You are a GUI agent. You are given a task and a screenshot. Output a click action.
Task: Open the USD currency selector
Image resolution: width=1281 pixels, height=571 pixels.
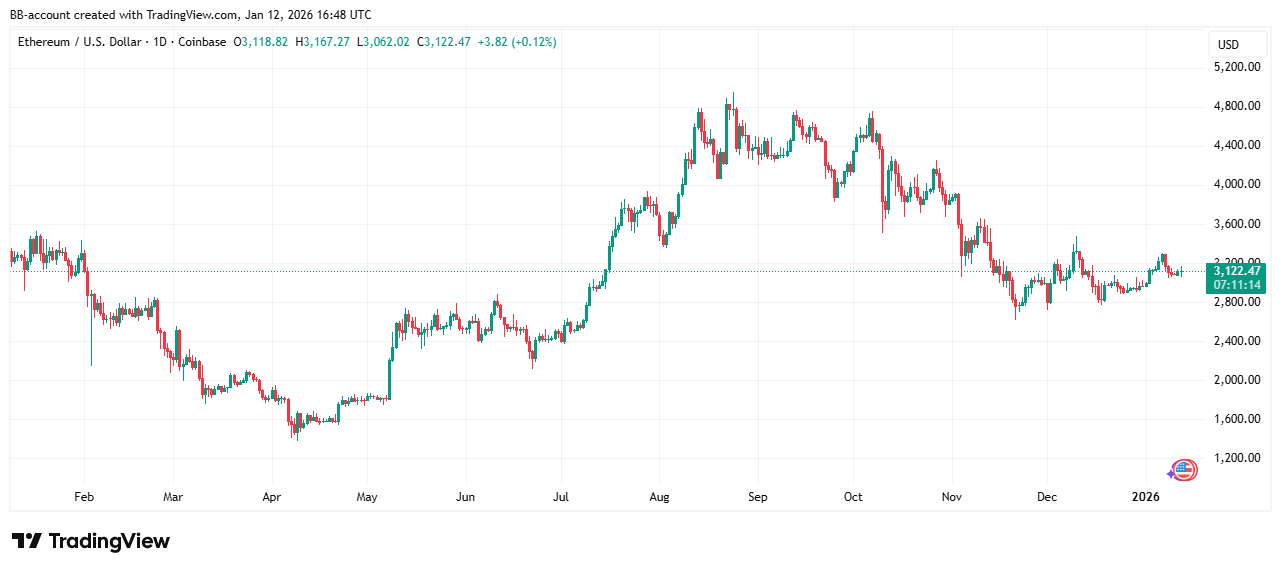click(1227, 44)
